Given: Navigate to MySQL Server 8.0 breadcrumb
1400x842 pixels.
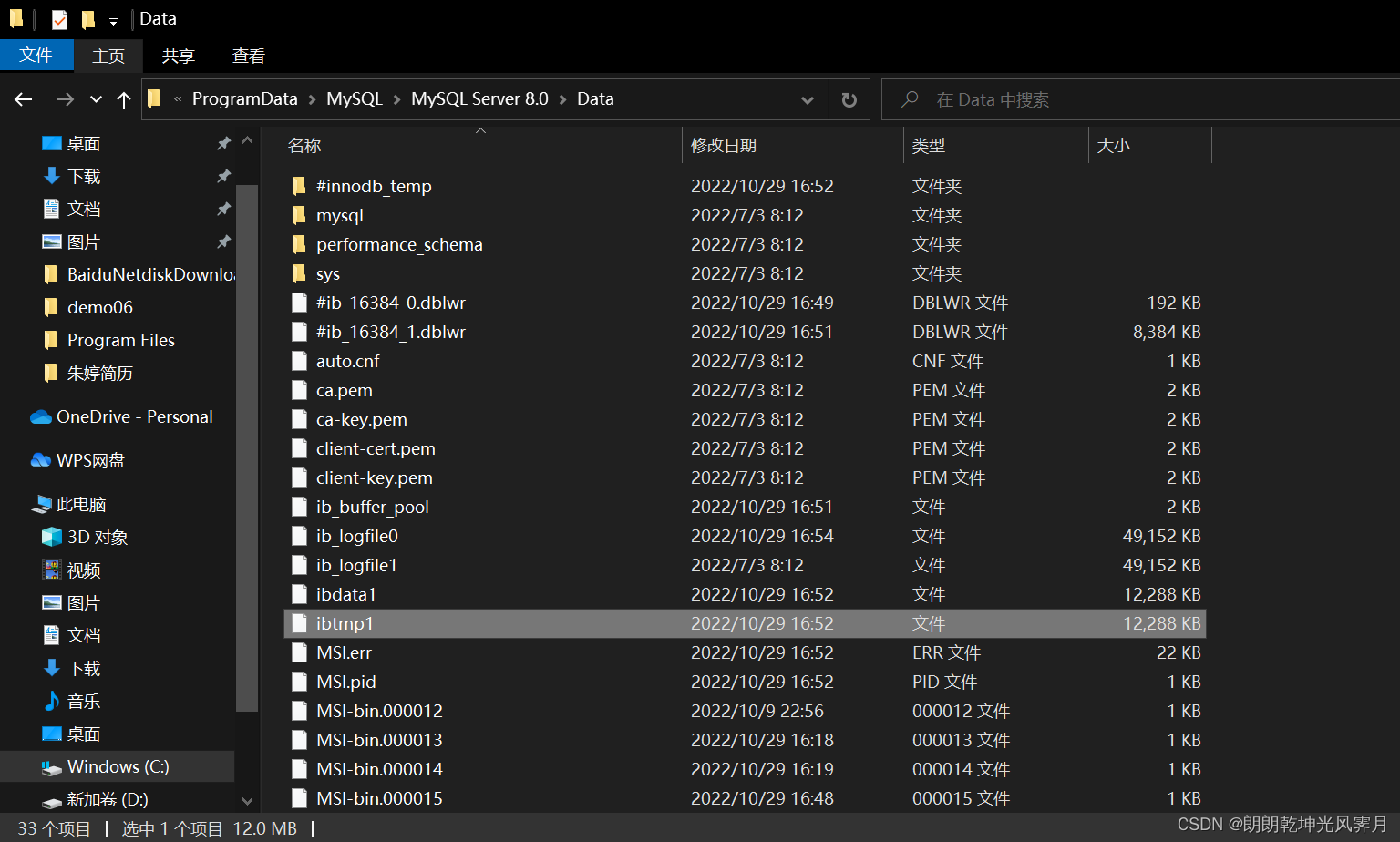Looking at the screenshot, I should (x=479, y=98).
